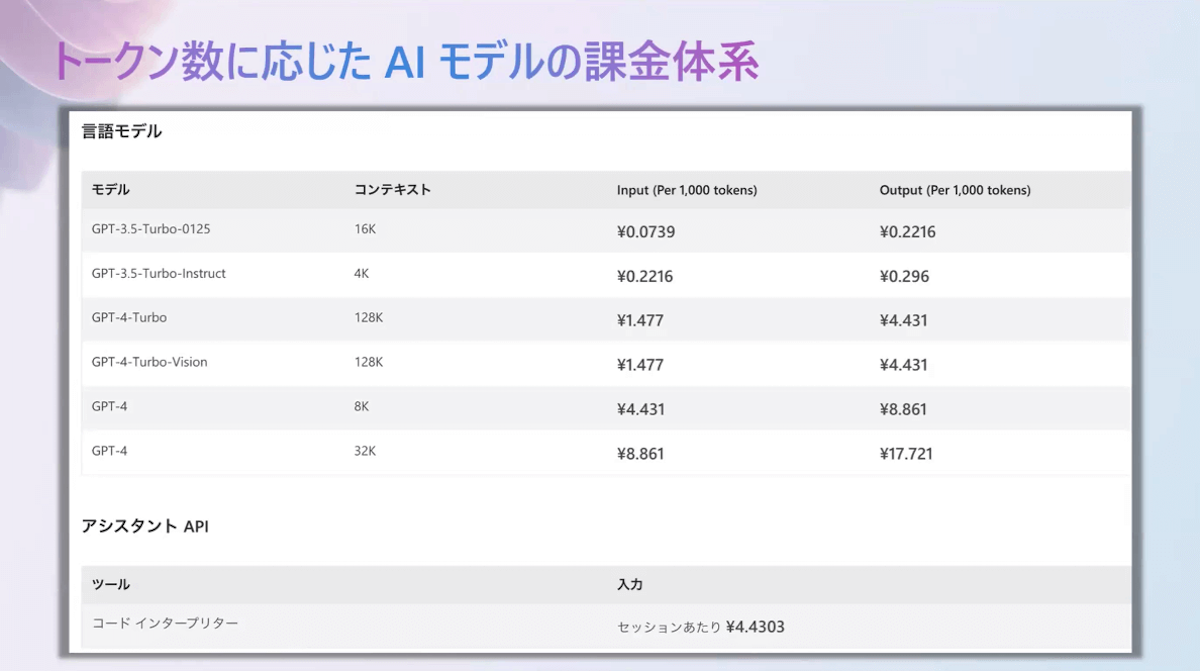1200x671 pixels.
Task: Click the モデル column header
Action: (111, 190)
